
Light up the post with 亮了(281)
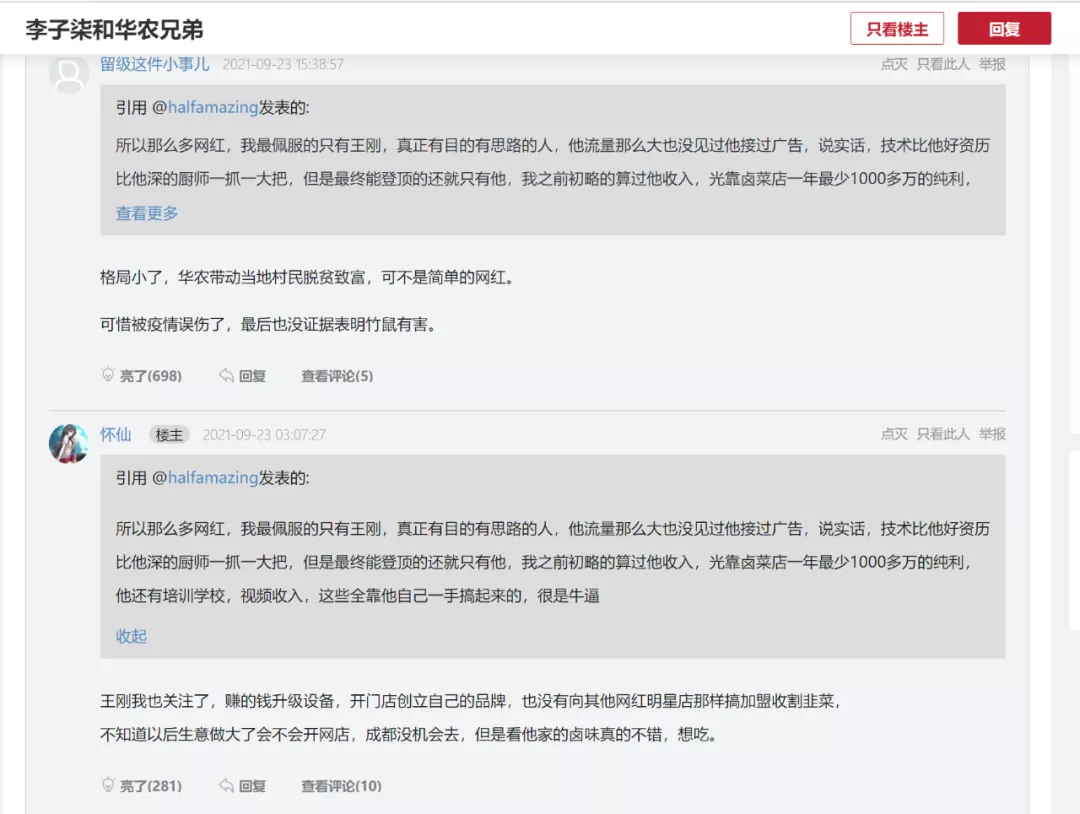coord(142,785)
